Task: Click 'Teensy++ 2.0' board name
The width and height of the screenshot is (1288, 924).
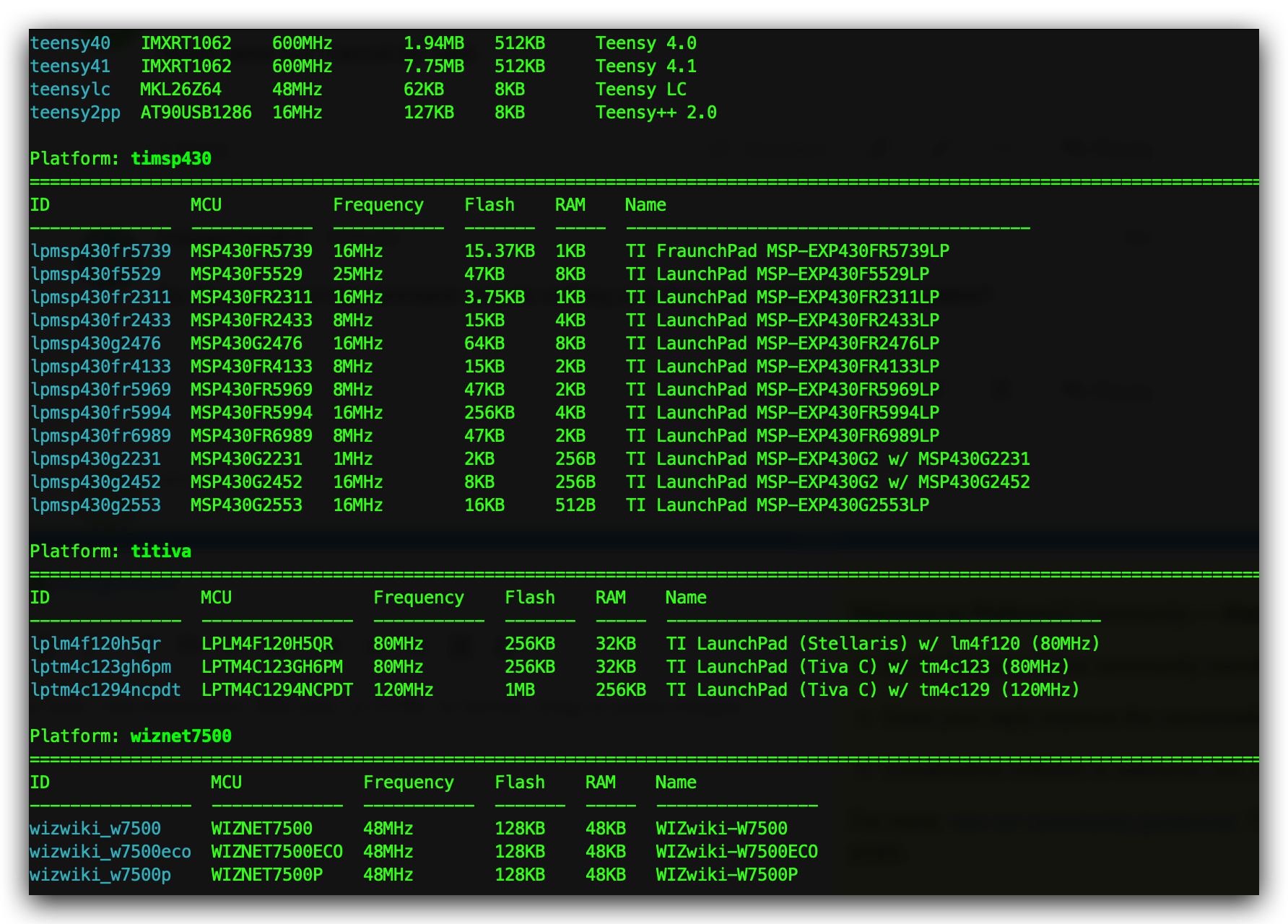Action: 656,113
